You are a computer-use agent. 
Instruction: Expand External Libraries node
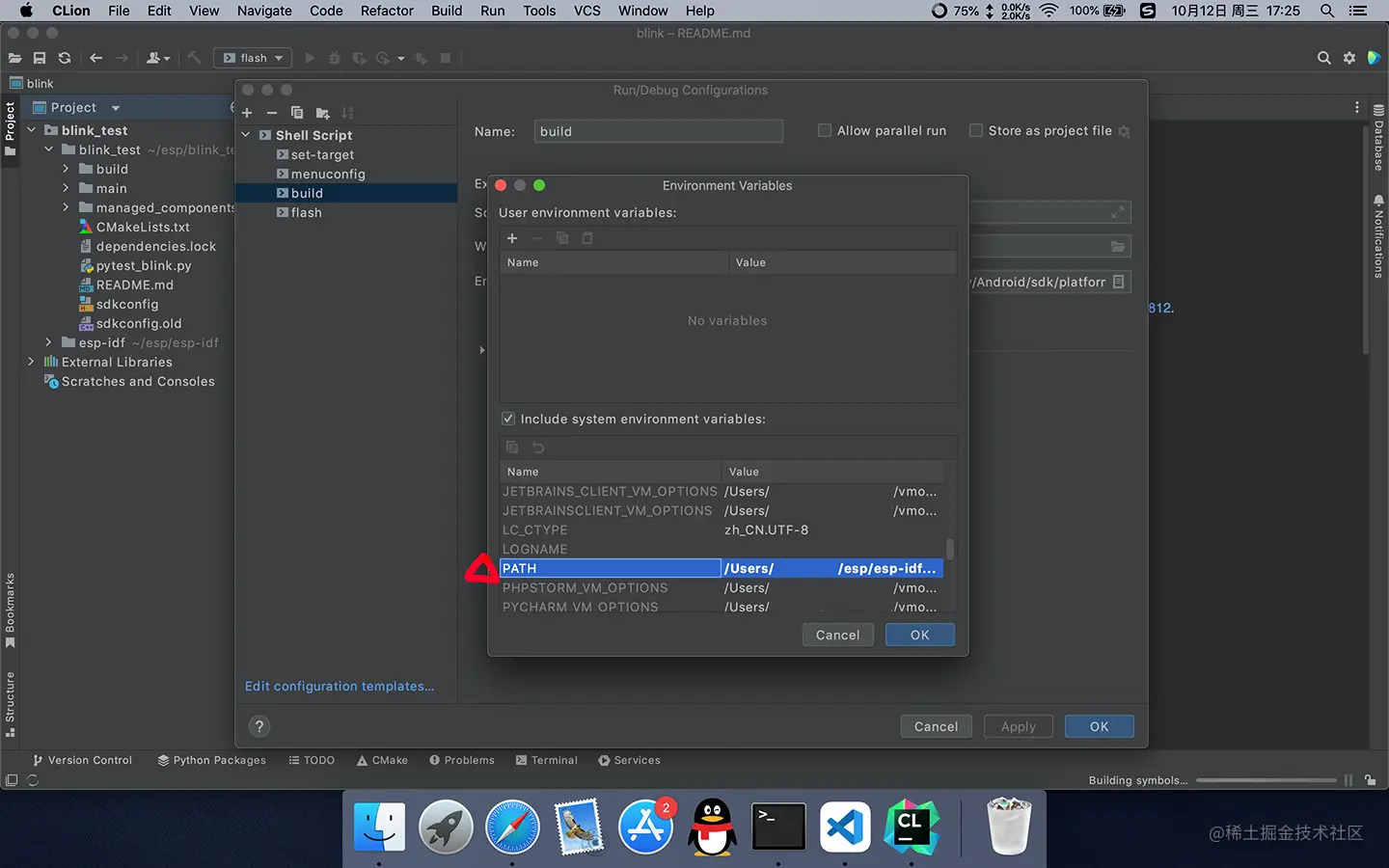pos(32,362)
